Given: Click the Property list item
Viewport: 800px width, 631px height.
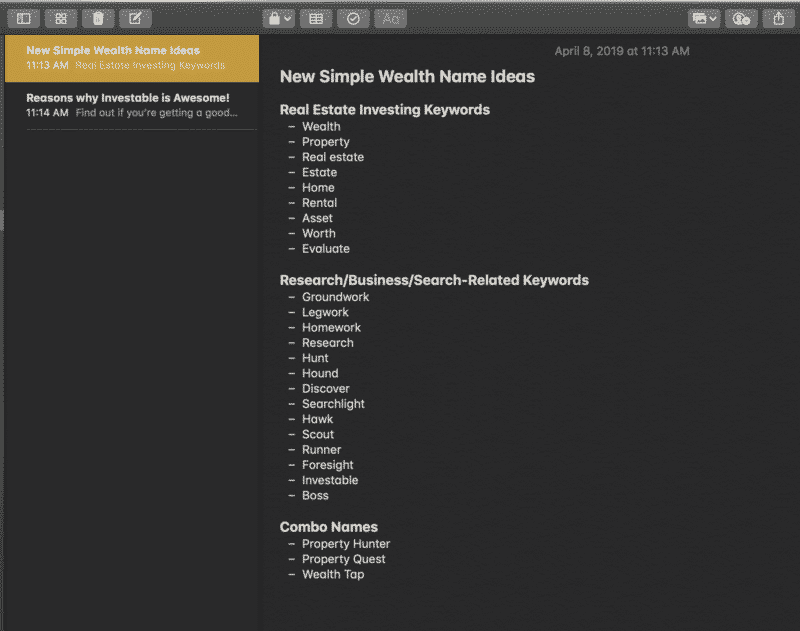Looking at the screenshot, I should 326,142.
